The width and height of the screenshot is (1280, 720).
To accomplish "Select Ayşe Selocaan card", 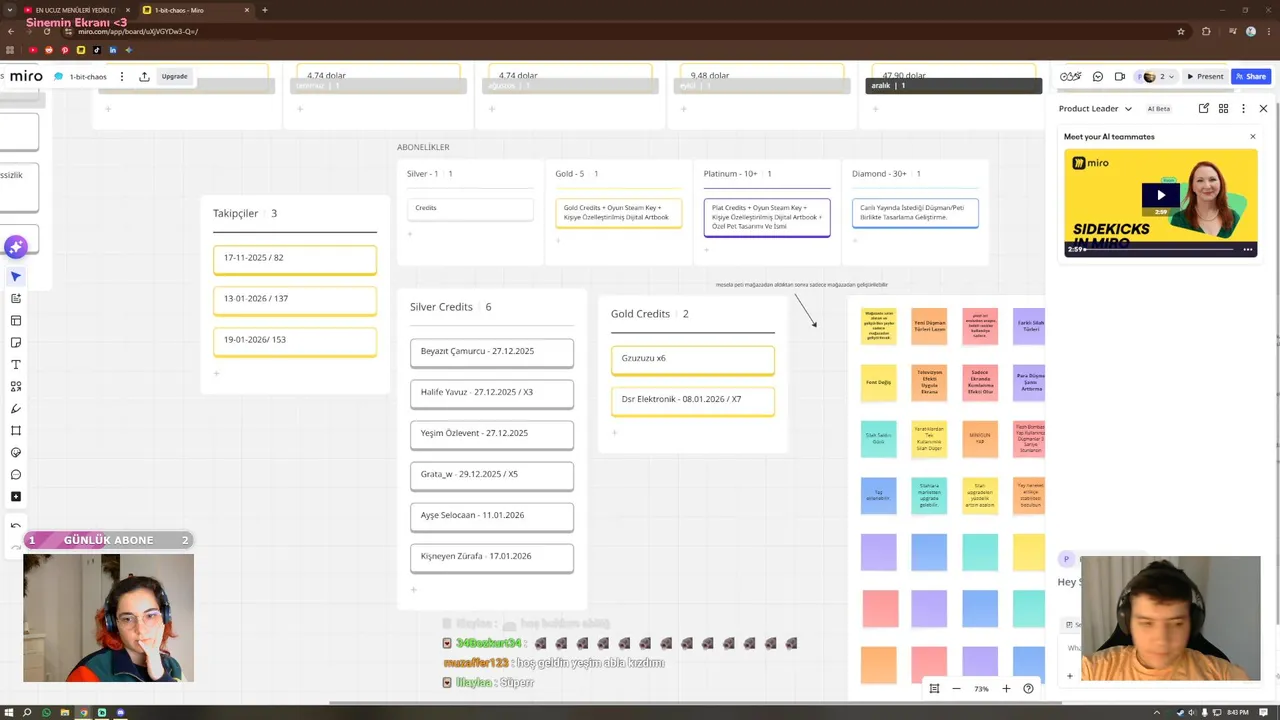I will tap(492, 516).
